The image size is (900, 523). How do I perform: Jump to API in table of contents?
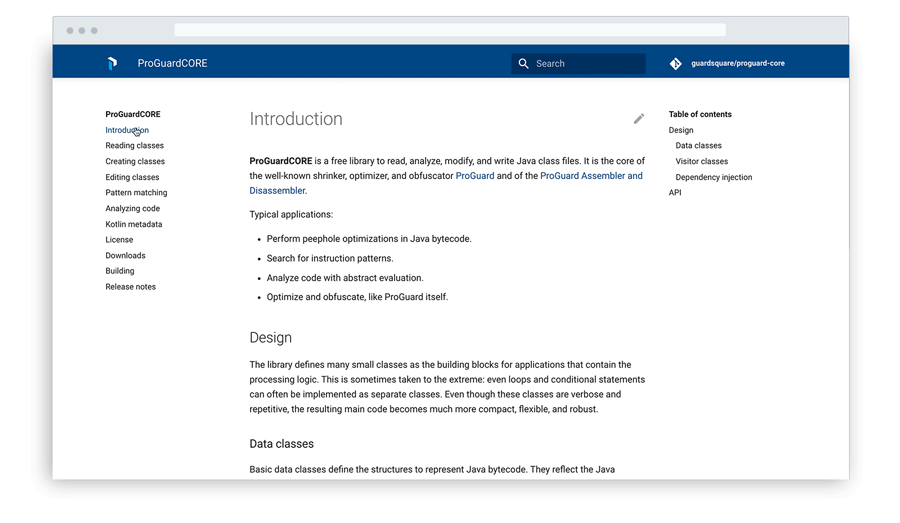pyautogui.click(x=675, y=193)
